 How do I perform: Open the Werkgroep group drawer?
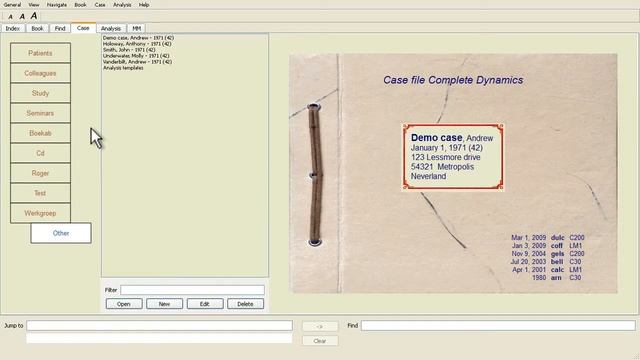point(40,213)
